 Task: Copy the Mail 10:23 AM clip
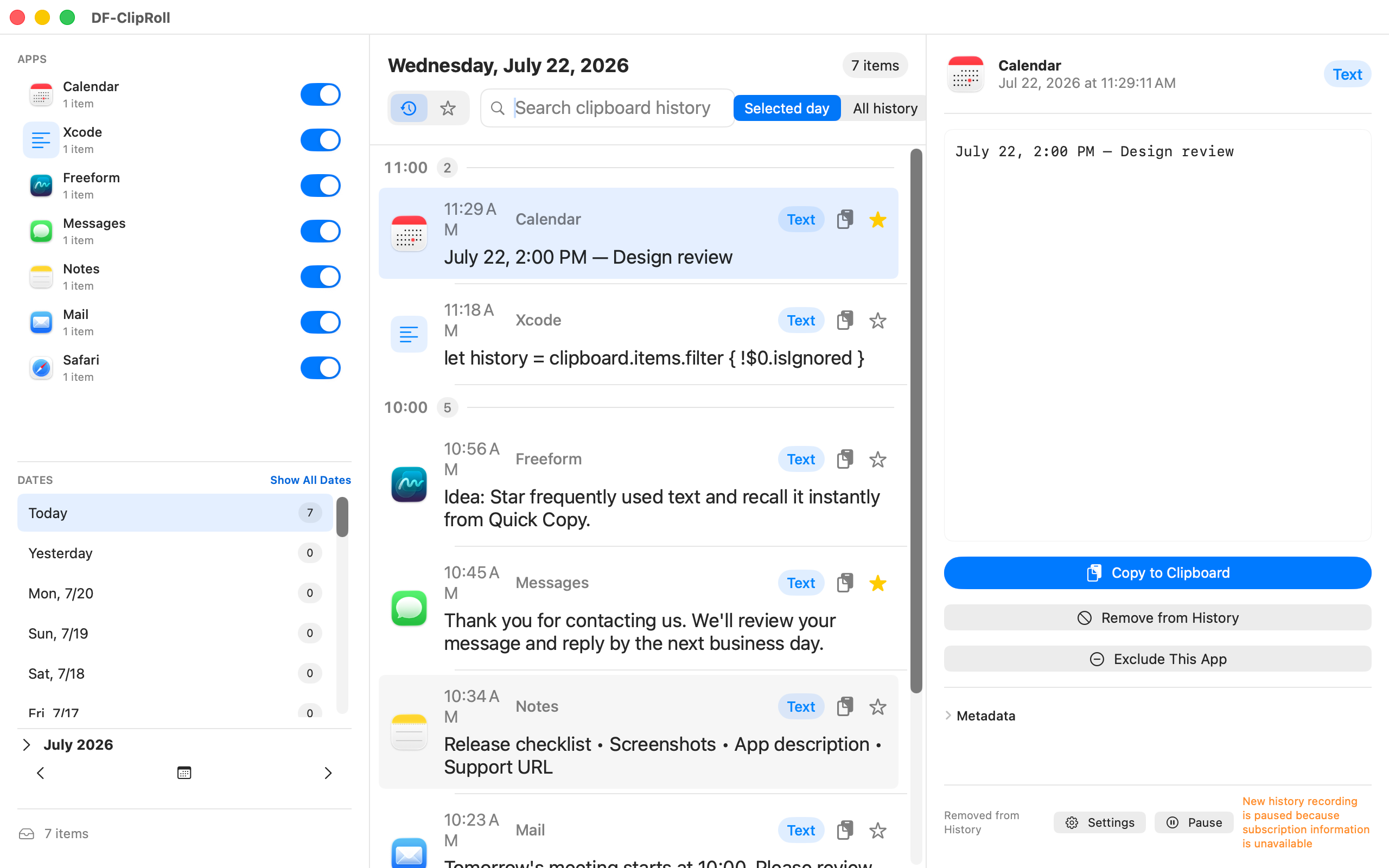[x=844, y=830]
